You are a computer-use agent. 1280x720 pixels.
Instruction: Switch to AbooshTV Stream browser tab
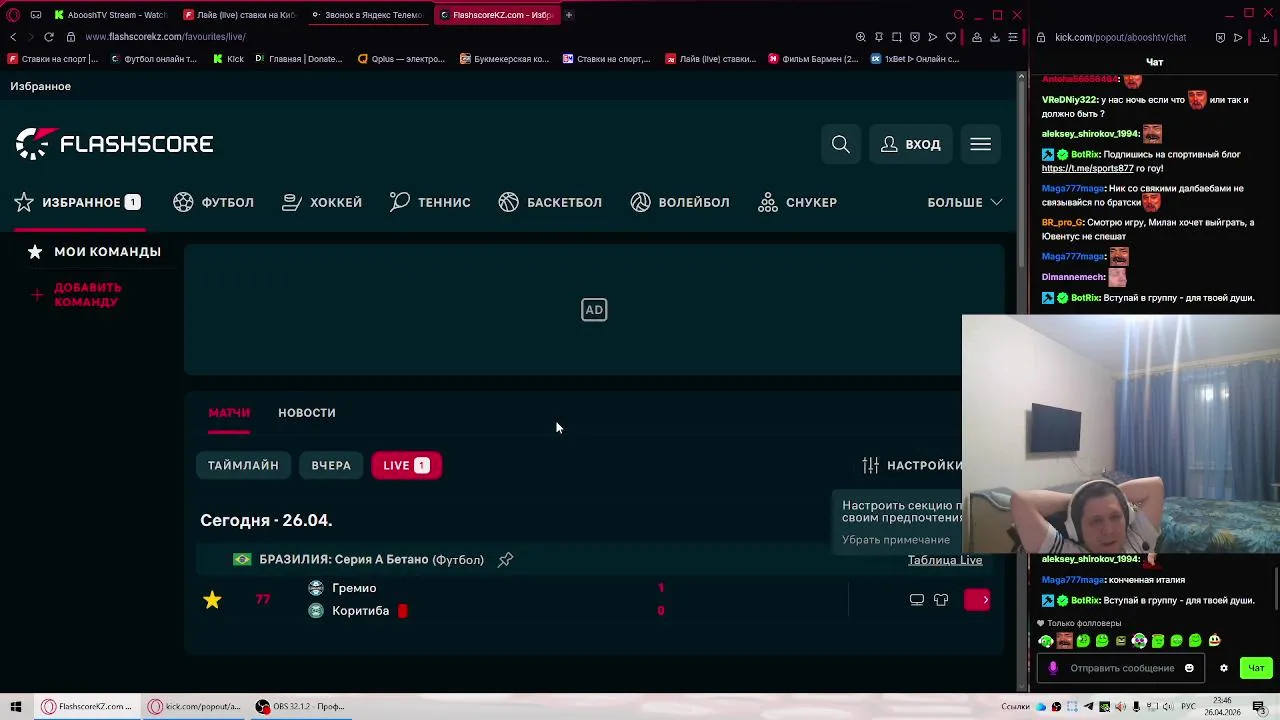point(111,15)
